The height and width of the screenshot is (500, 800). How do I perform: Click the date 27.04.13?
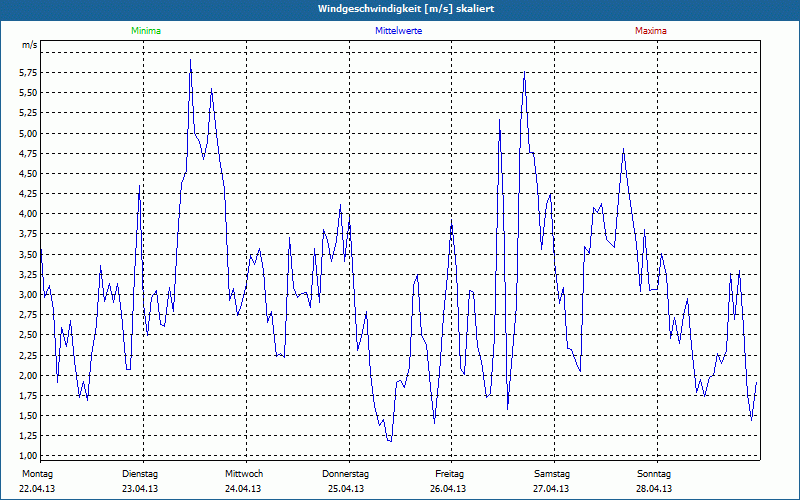click(x=551, y=489)
